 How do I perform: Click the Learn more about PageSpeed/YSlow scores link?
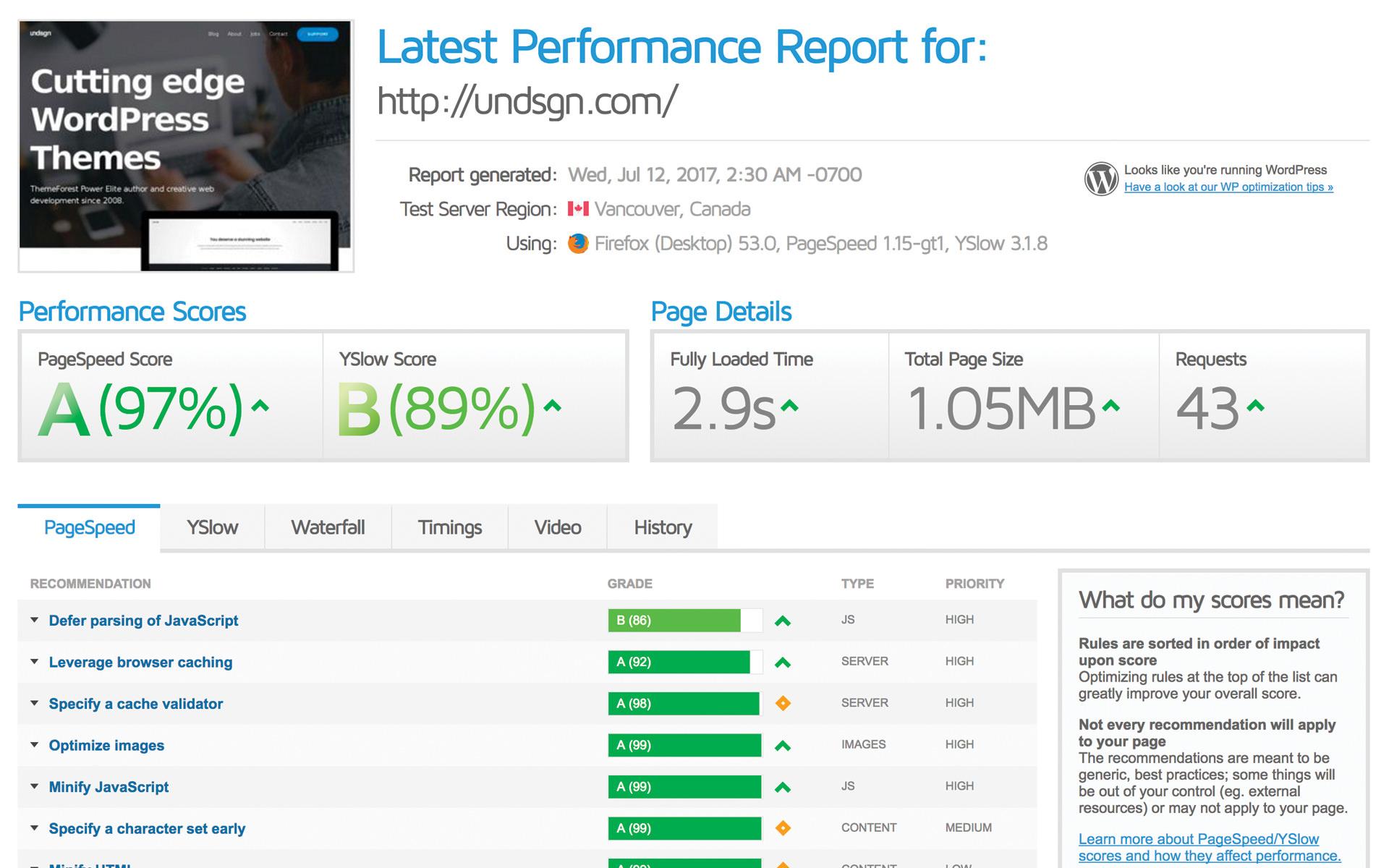[x=1197, y=846]
